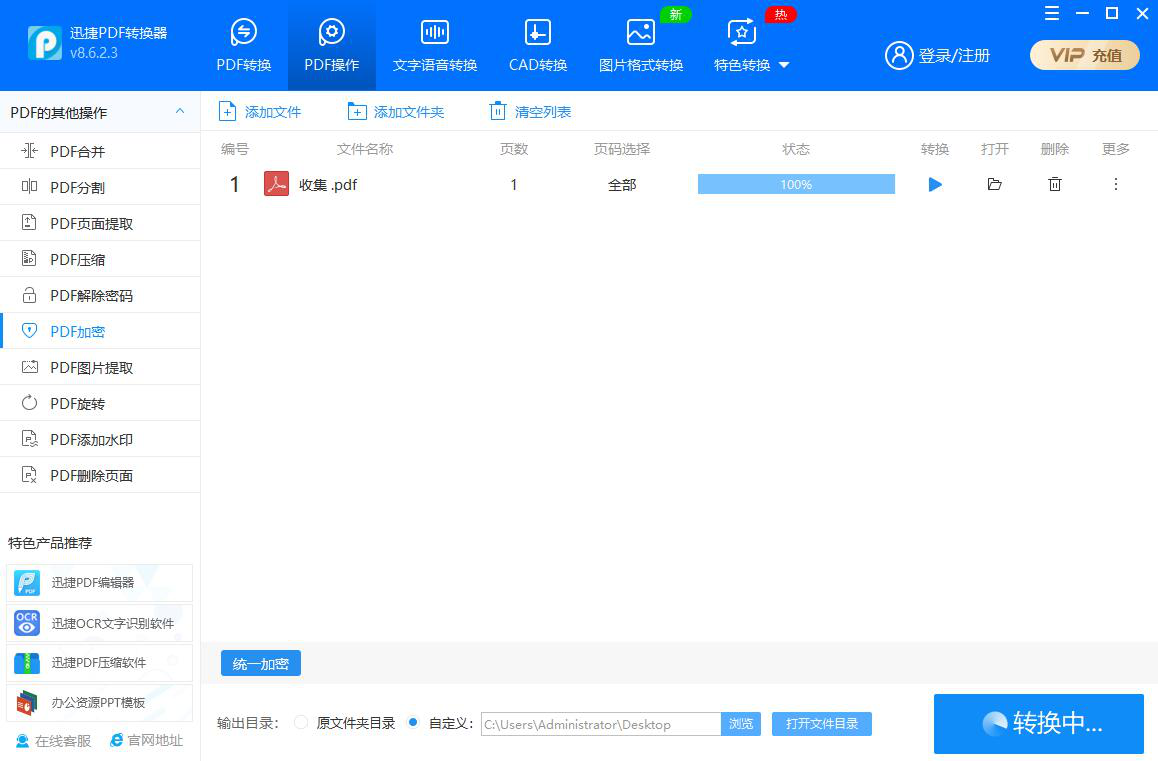Click the 100% progress bar
Viewport: 1158px width, 761px height.
tap(796, 184)
